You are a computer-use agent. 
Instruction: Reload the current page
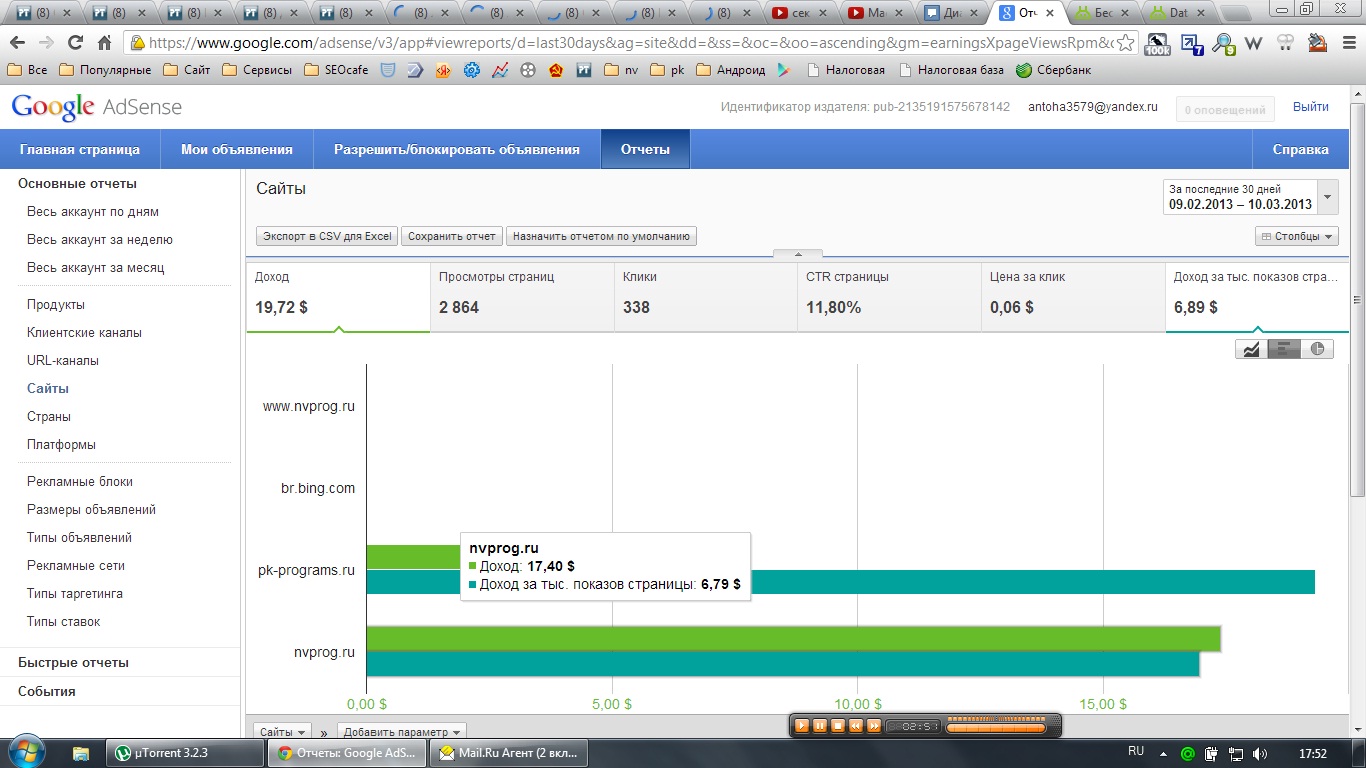(75, 43)
